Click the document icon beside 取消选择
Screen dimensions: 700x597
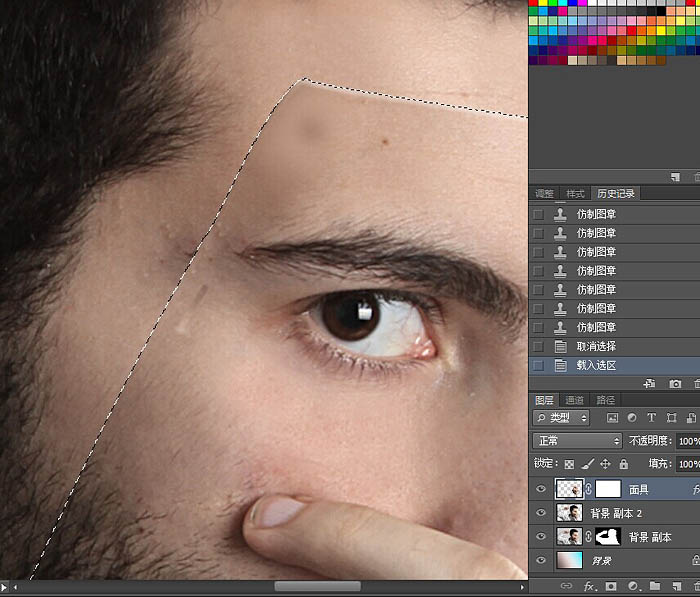(560, 347)
